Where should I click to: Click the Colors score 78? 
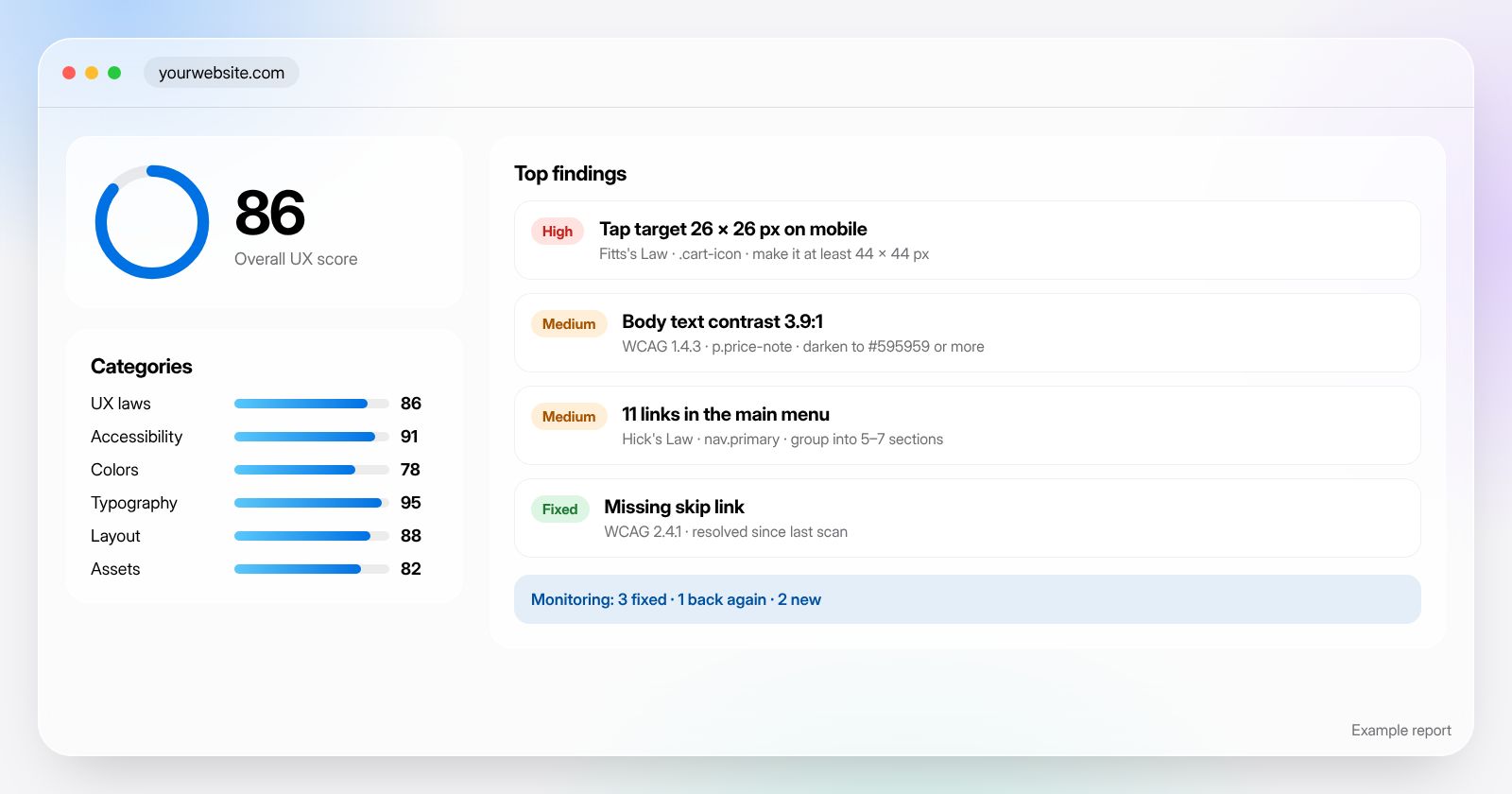(x=410, y=470)
